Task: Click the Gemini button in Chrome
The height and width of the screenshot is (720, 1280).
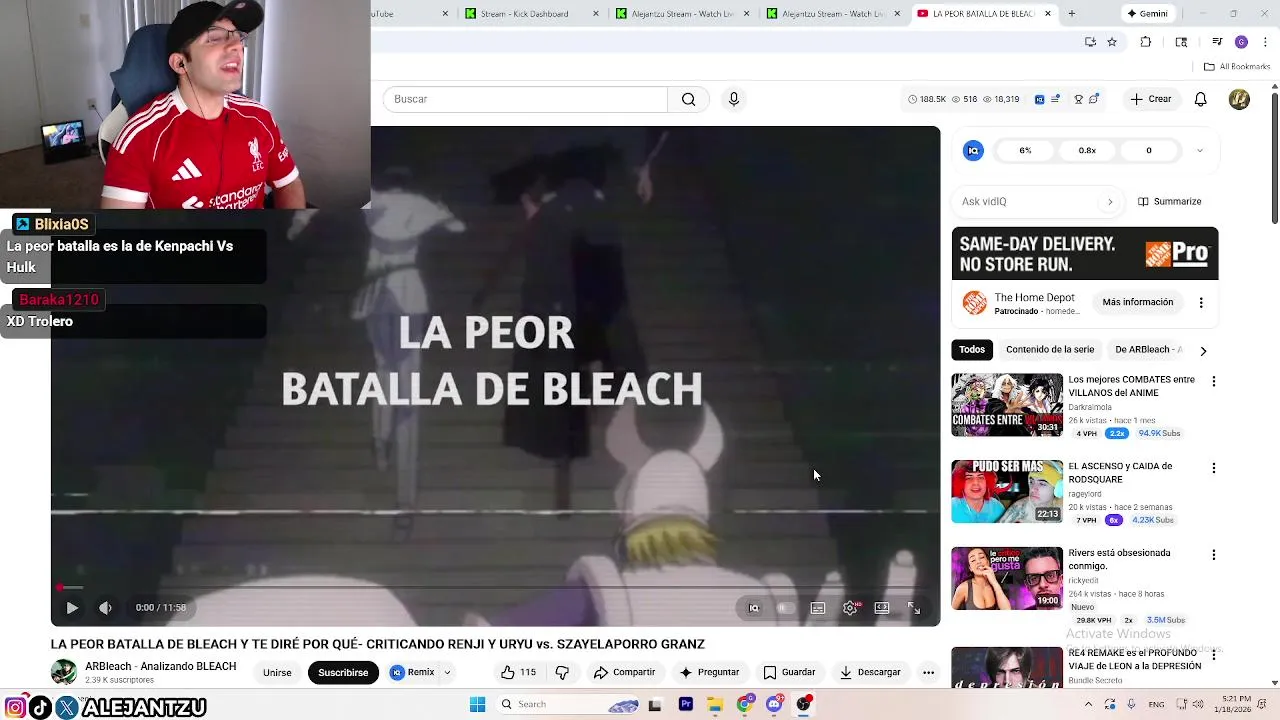Action: coord(1147,14)
